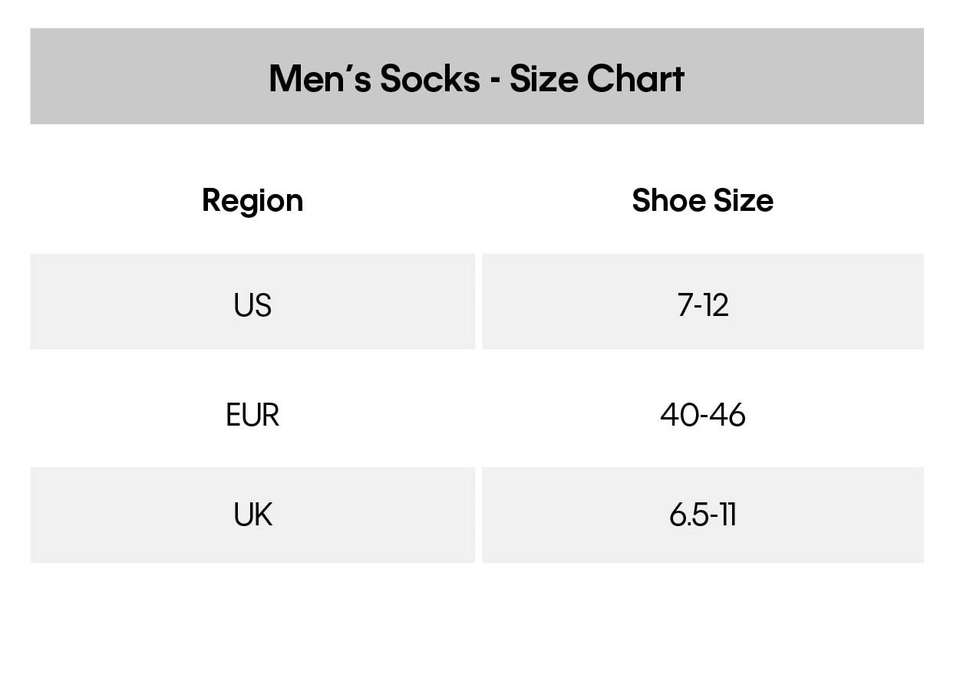Click the word "Socks" in the title

point(429,78)
